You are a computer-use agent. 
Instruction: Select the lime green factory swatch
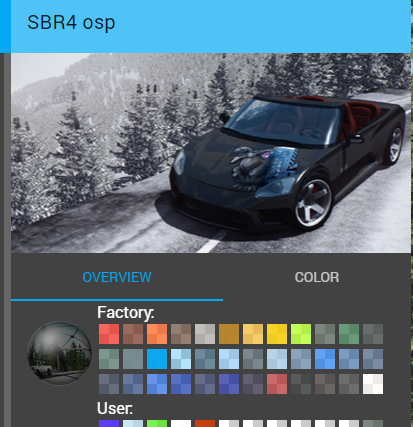pos(301,334)
